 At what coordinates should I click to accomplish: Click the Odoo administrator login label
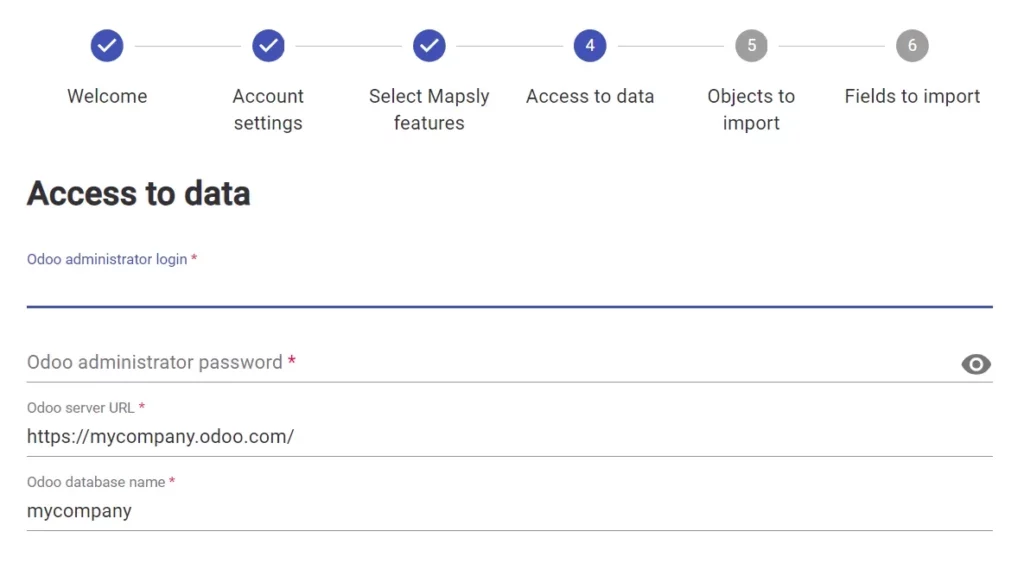point(107,259)
